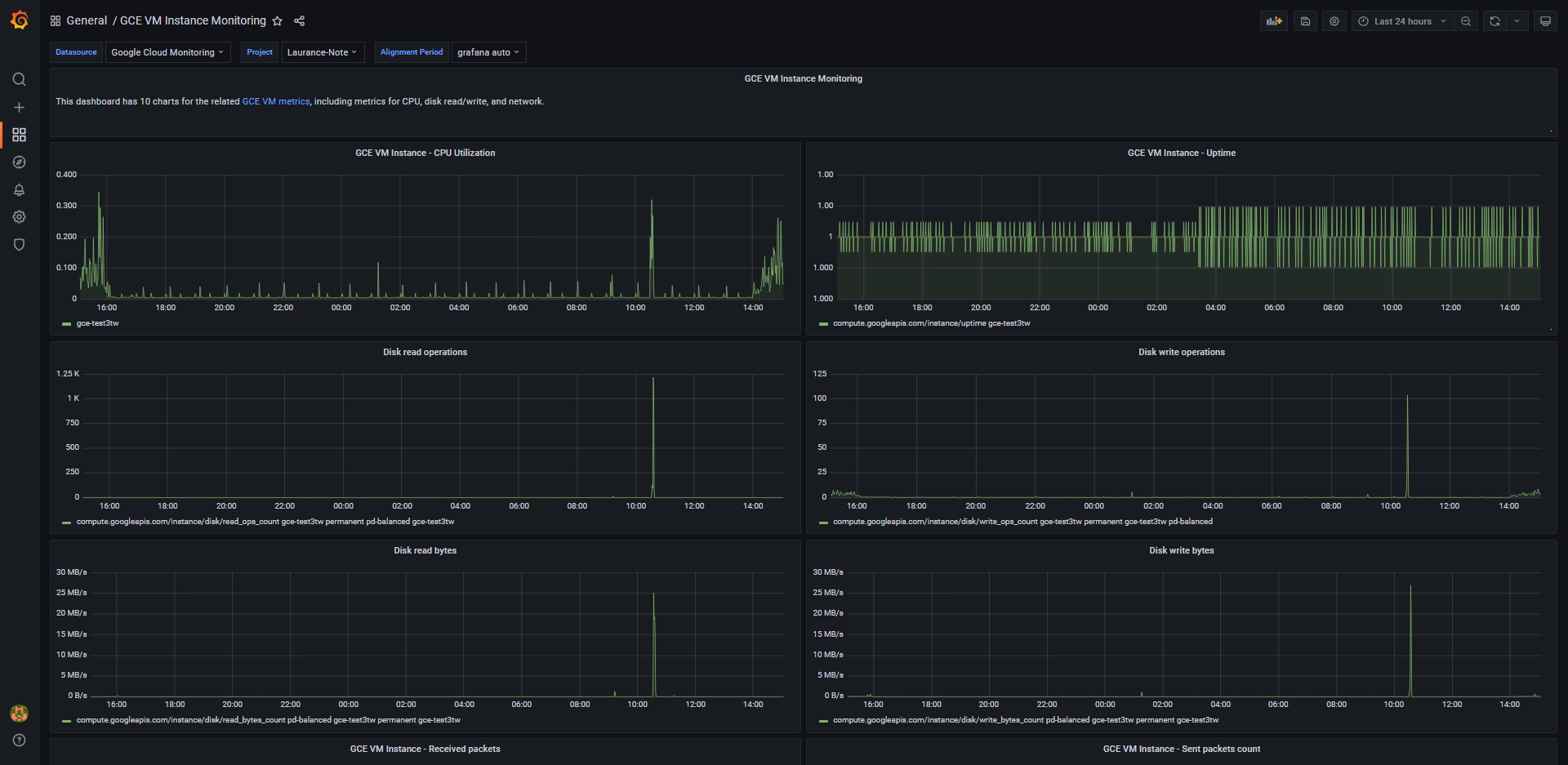The height and width of the screenshot is (765, 1568).
Task: Toggle the write_ops_count legend series
Action: (x=1022, y=522)
